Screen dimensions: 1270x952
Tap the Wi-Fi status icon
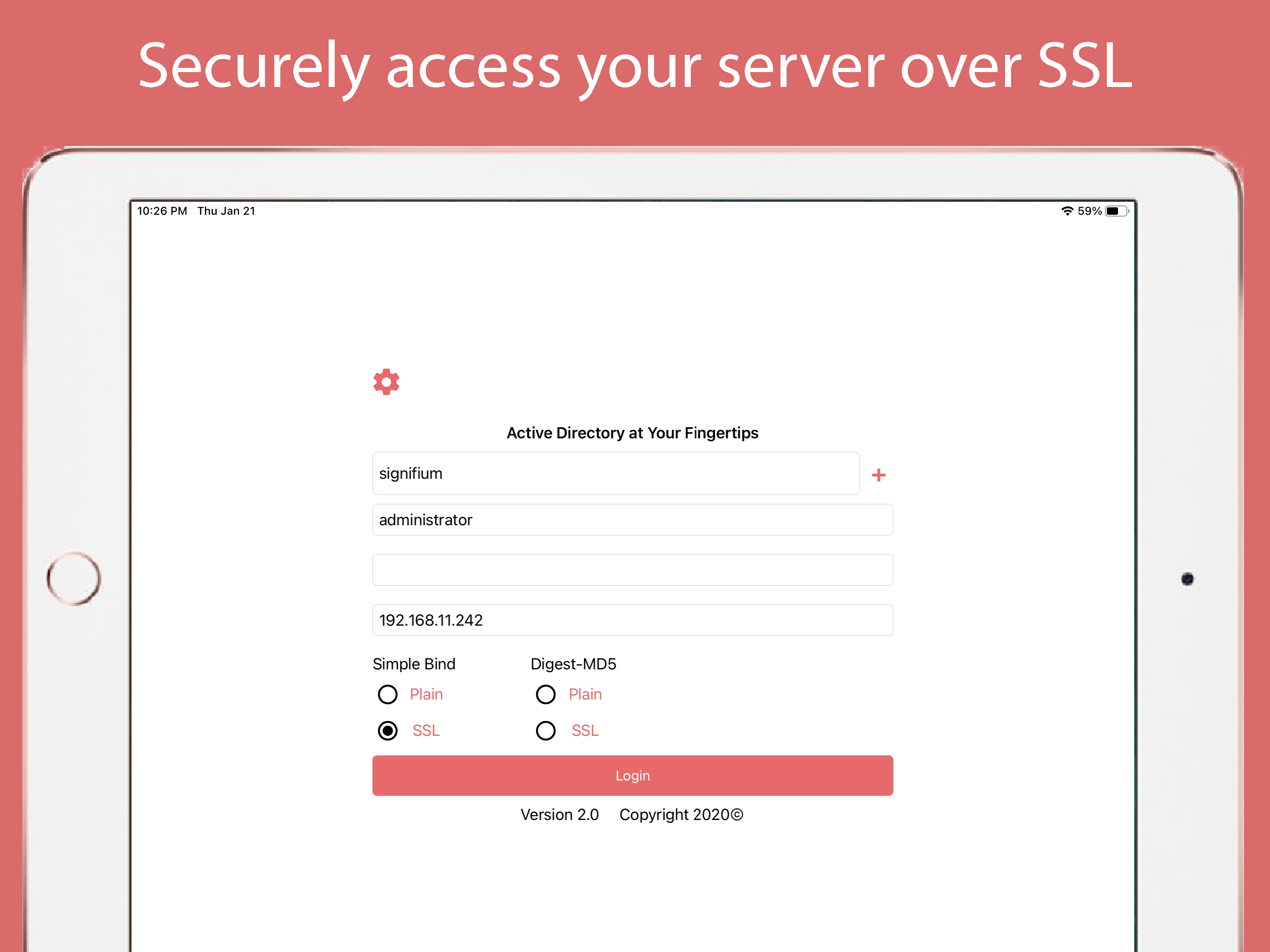[1067, 211]
